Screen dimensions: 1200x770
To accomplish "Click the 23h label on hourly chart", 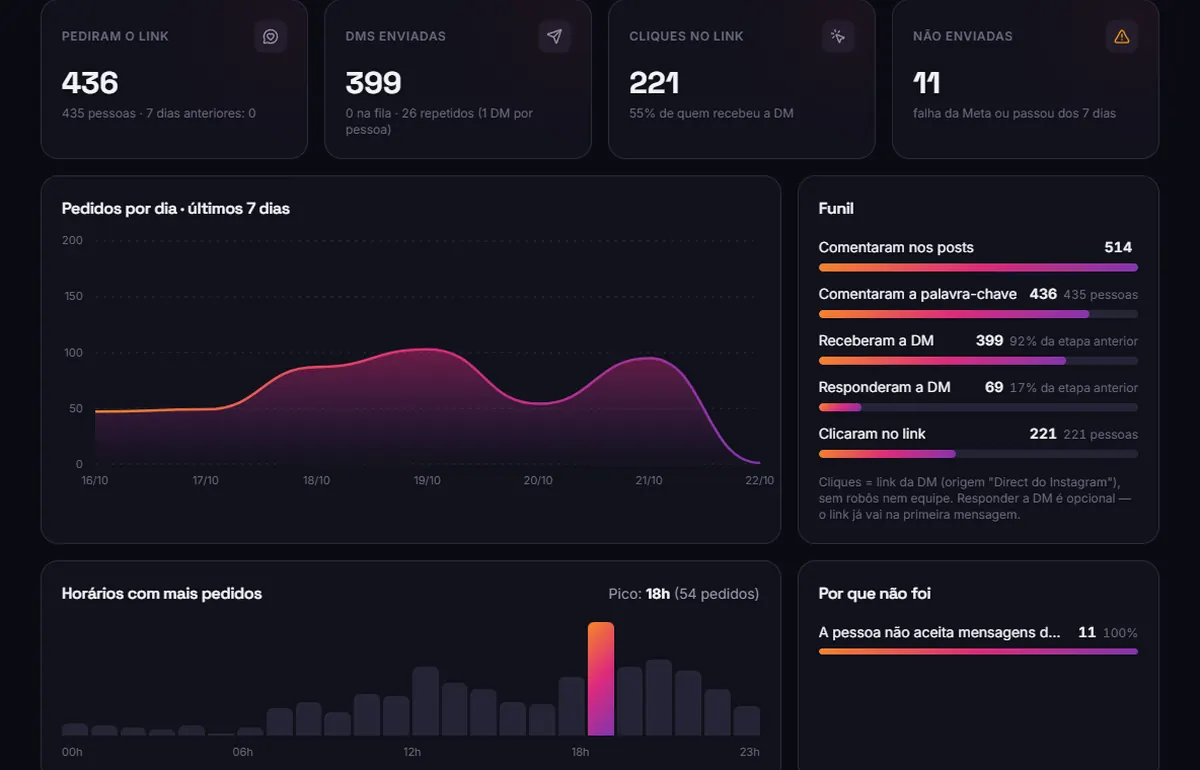I will [x=749, y=753].
